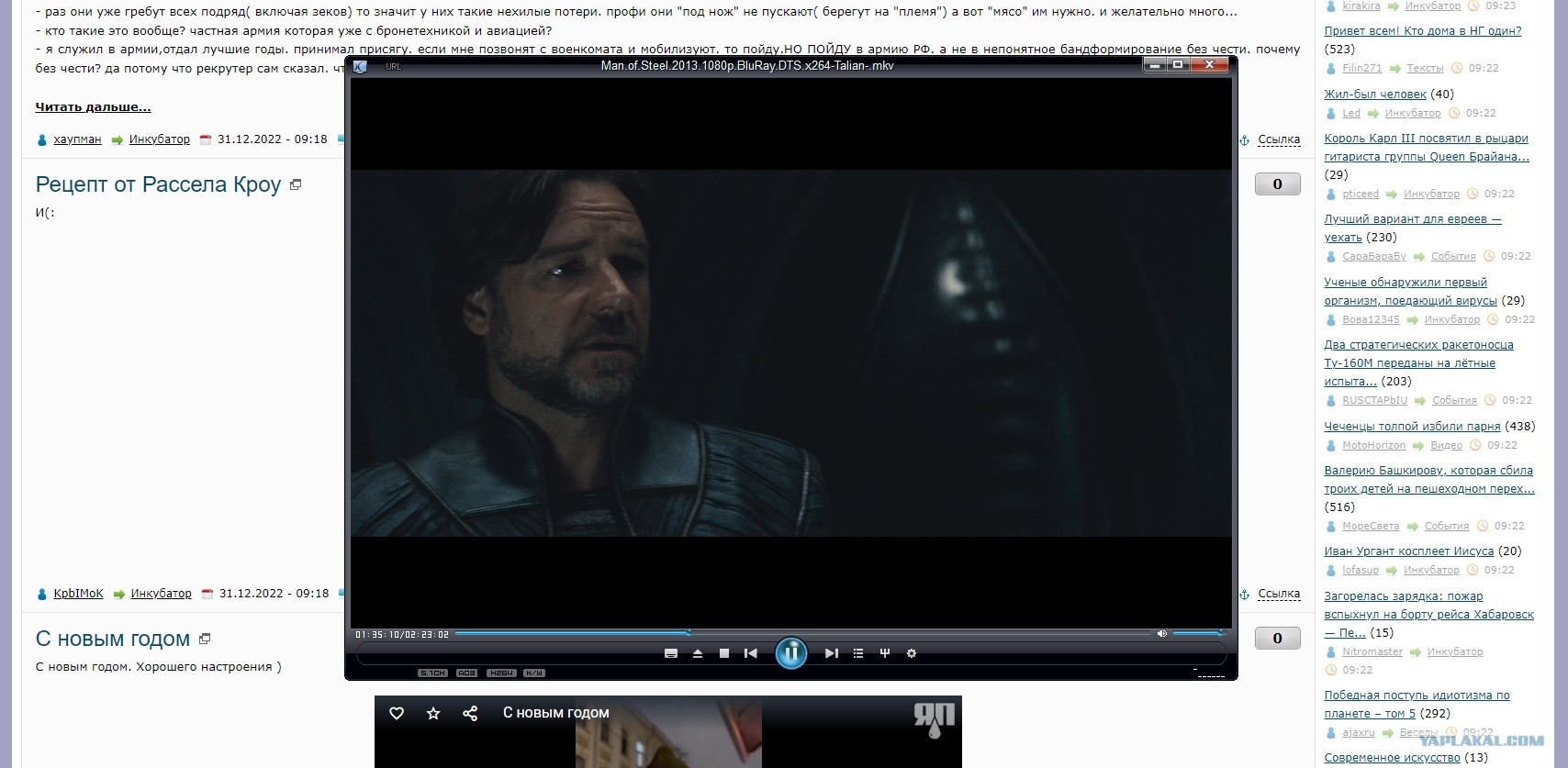Open sidebar user 'Nitromaster' profile
1568x768 pixels.
[1372, 651]
